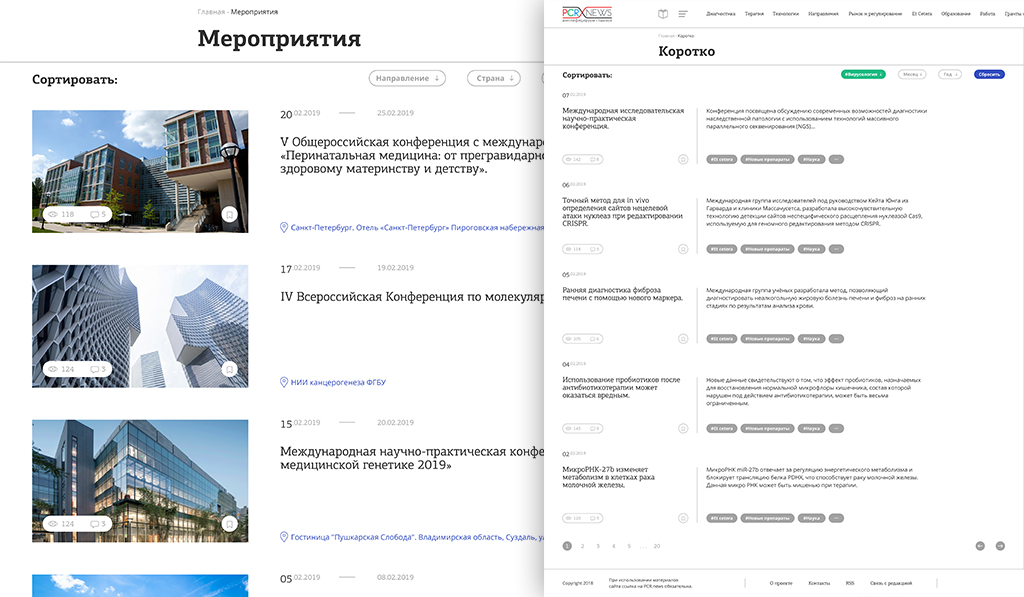
Task: Open МикроРНК-27b изменяет метаболизм headline
Action: click(x=608, y=477)
